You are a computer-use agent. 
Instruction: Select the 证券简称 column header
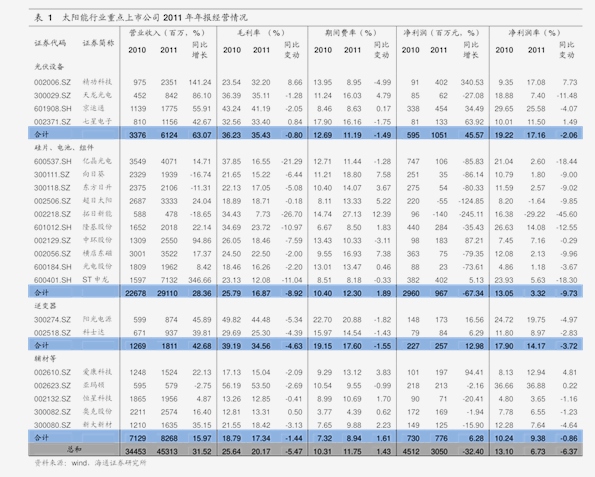point(98,43)
